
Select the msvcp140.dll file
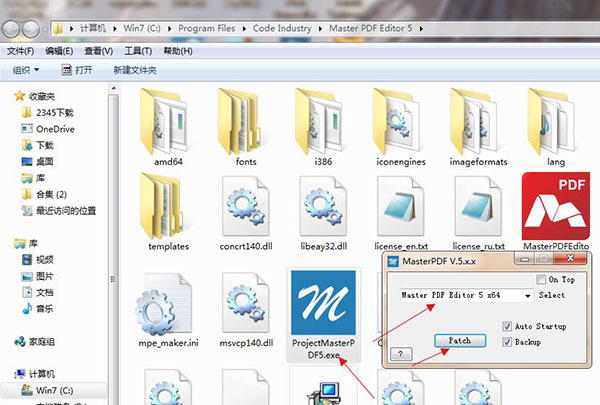pos(246,310)
